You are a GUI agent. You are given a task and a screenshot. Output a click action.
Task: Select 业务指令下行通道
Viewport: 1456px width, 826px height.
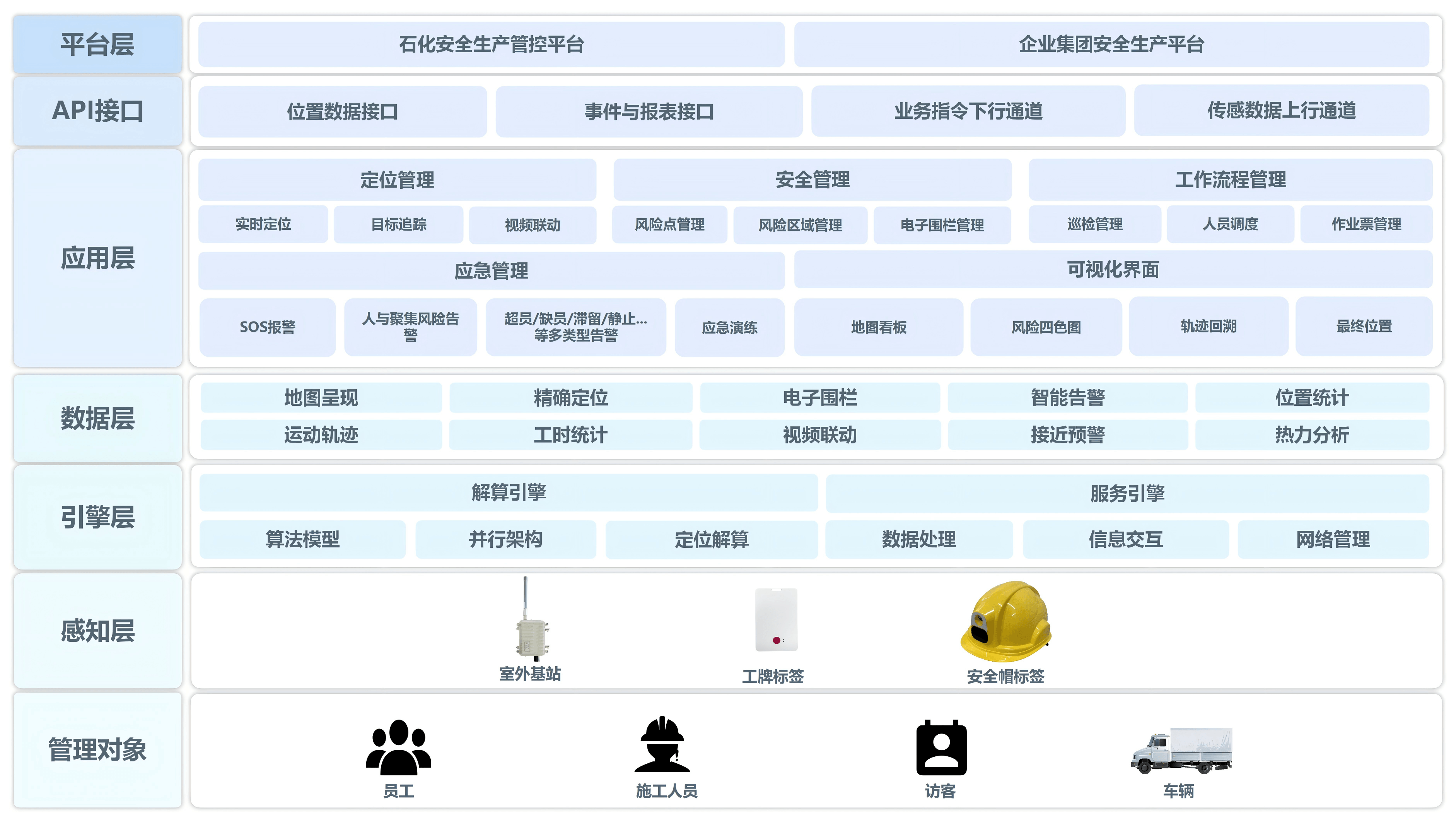tap(968, 111)
